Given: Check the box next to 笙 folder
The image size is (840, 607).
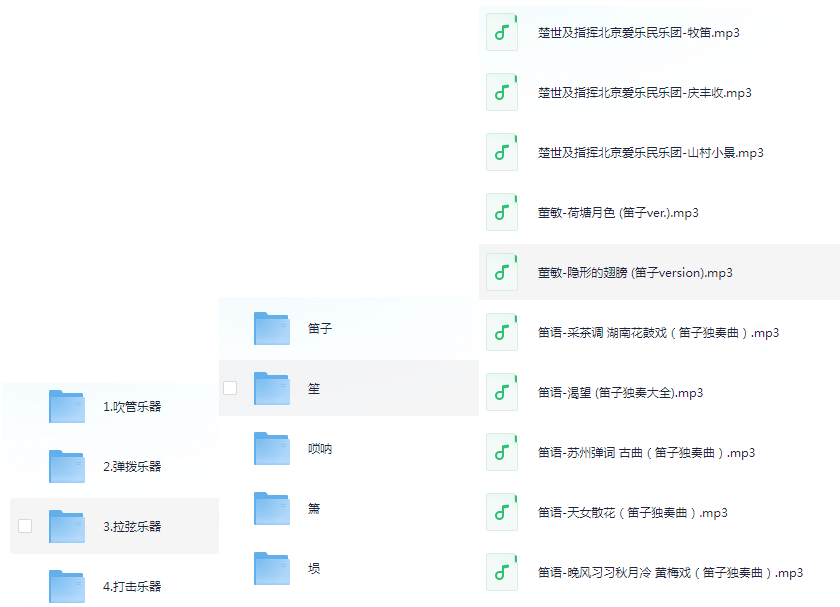Looking at the screenshot, I should coord(230,388).
